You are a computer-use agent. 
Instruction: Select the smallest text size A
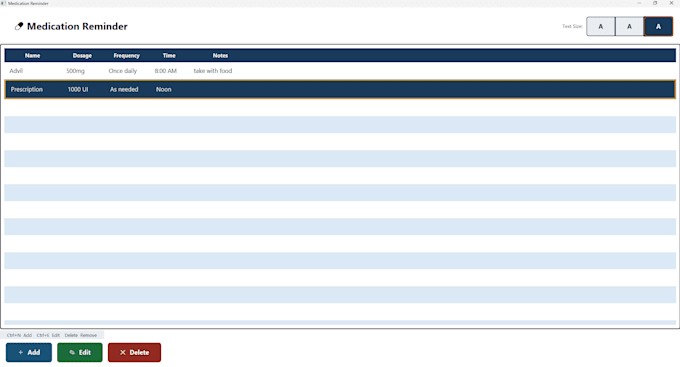(x=601, y=26)
